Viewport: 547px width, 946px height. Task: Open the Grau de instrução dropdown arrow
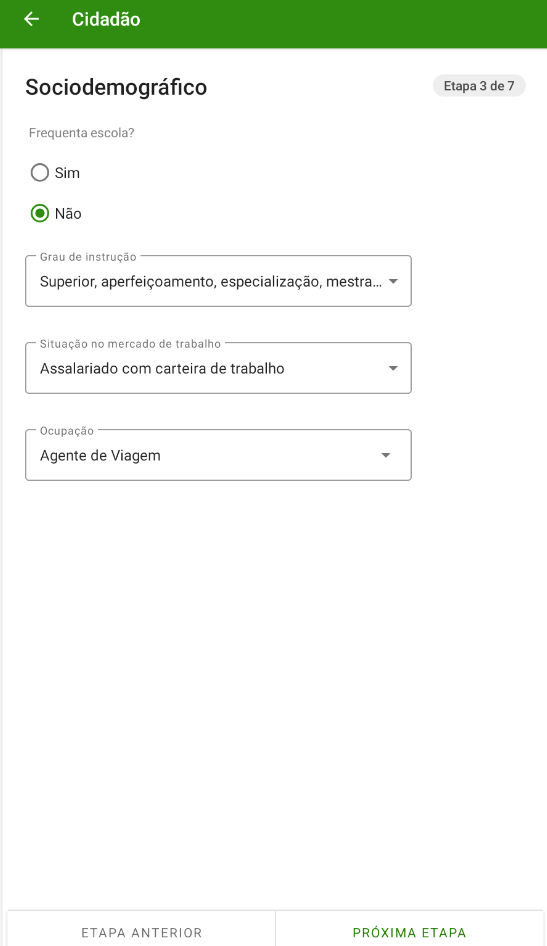393,282
